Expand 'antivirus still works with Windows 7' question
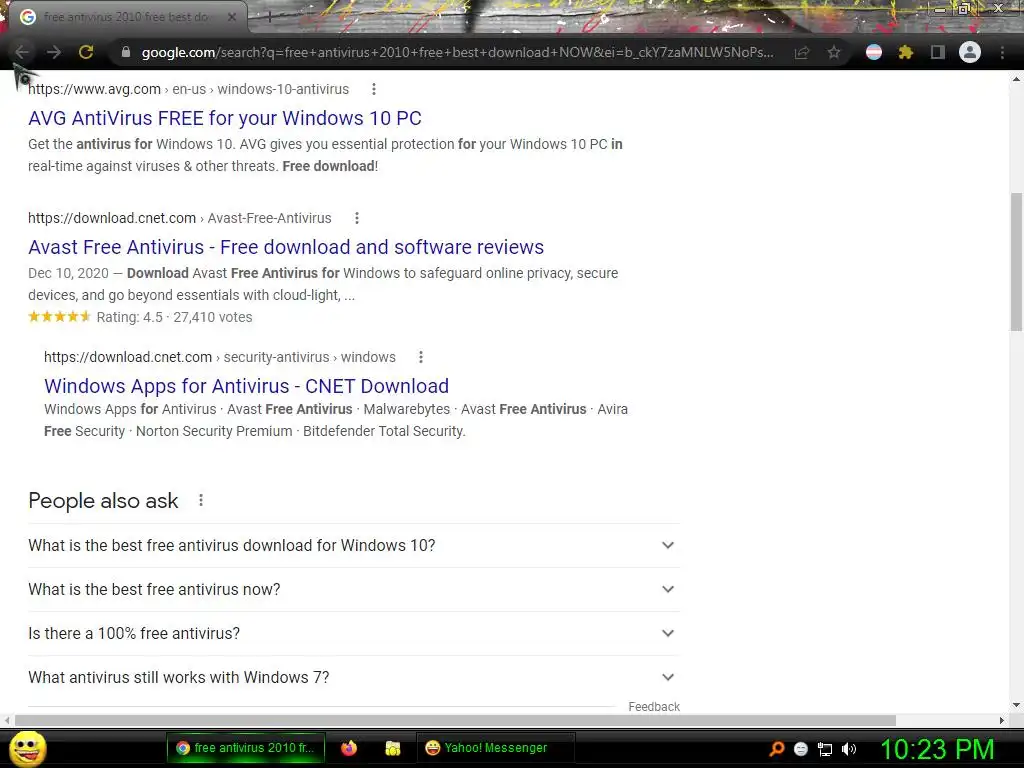Screen dimensions: 1024x768 (x=353, y=677)
